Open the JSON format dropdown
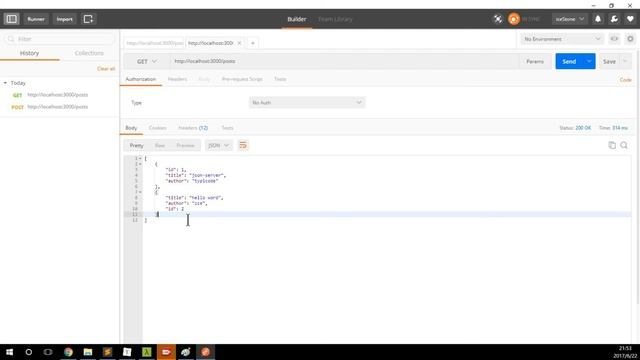This screenshot has width=640, height=360. pyautogui.click(x=218, y=145)
